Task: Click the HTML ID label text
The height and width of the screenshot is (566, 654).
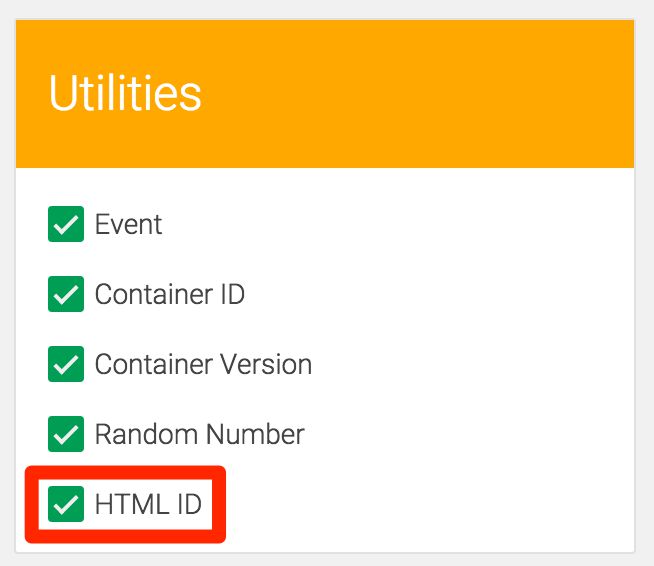Action: click(x=148, y=505)
